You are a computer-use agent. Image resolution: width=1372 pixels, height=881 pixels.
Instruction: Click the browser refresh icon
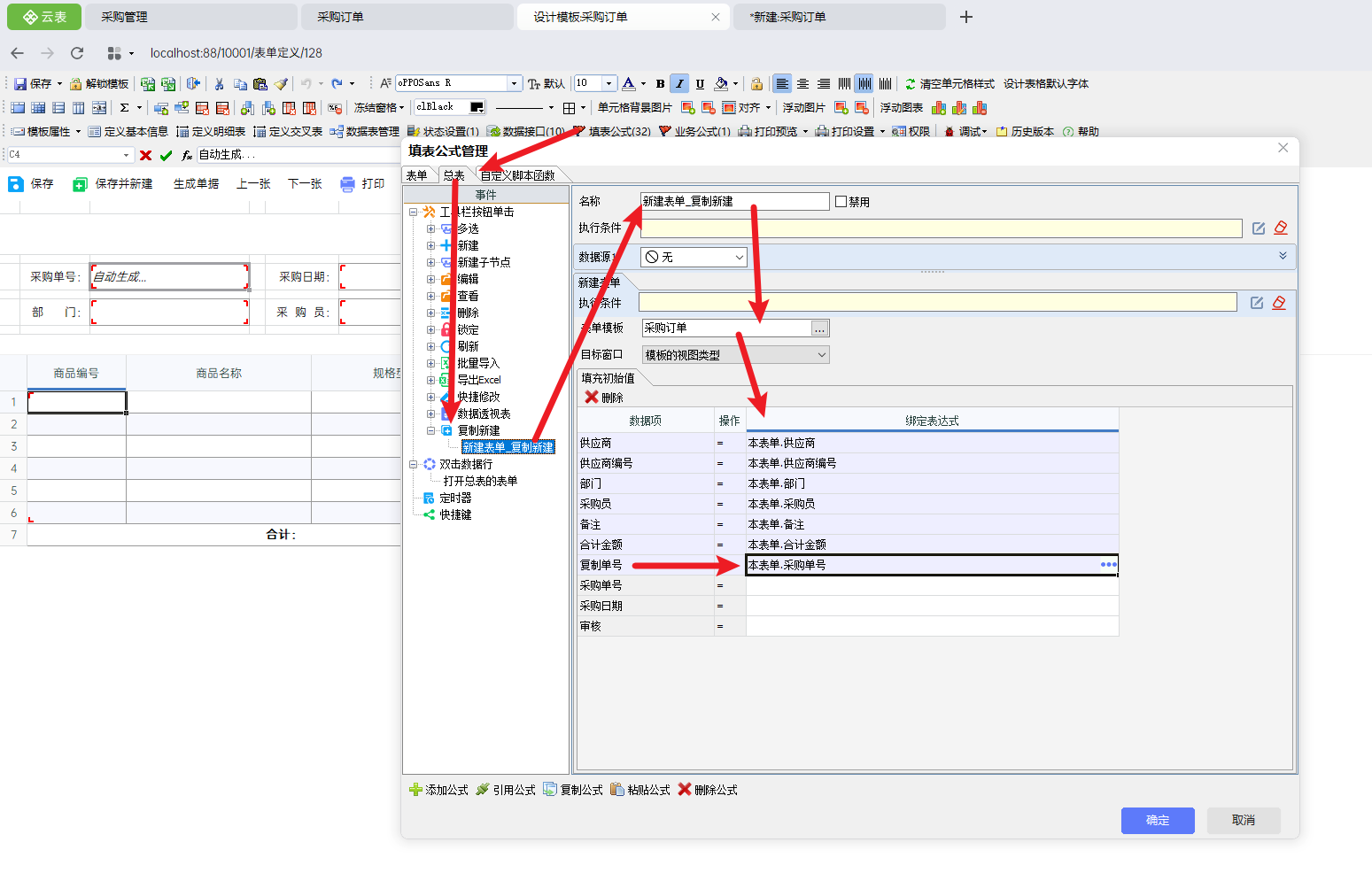[x=77, y=53]
